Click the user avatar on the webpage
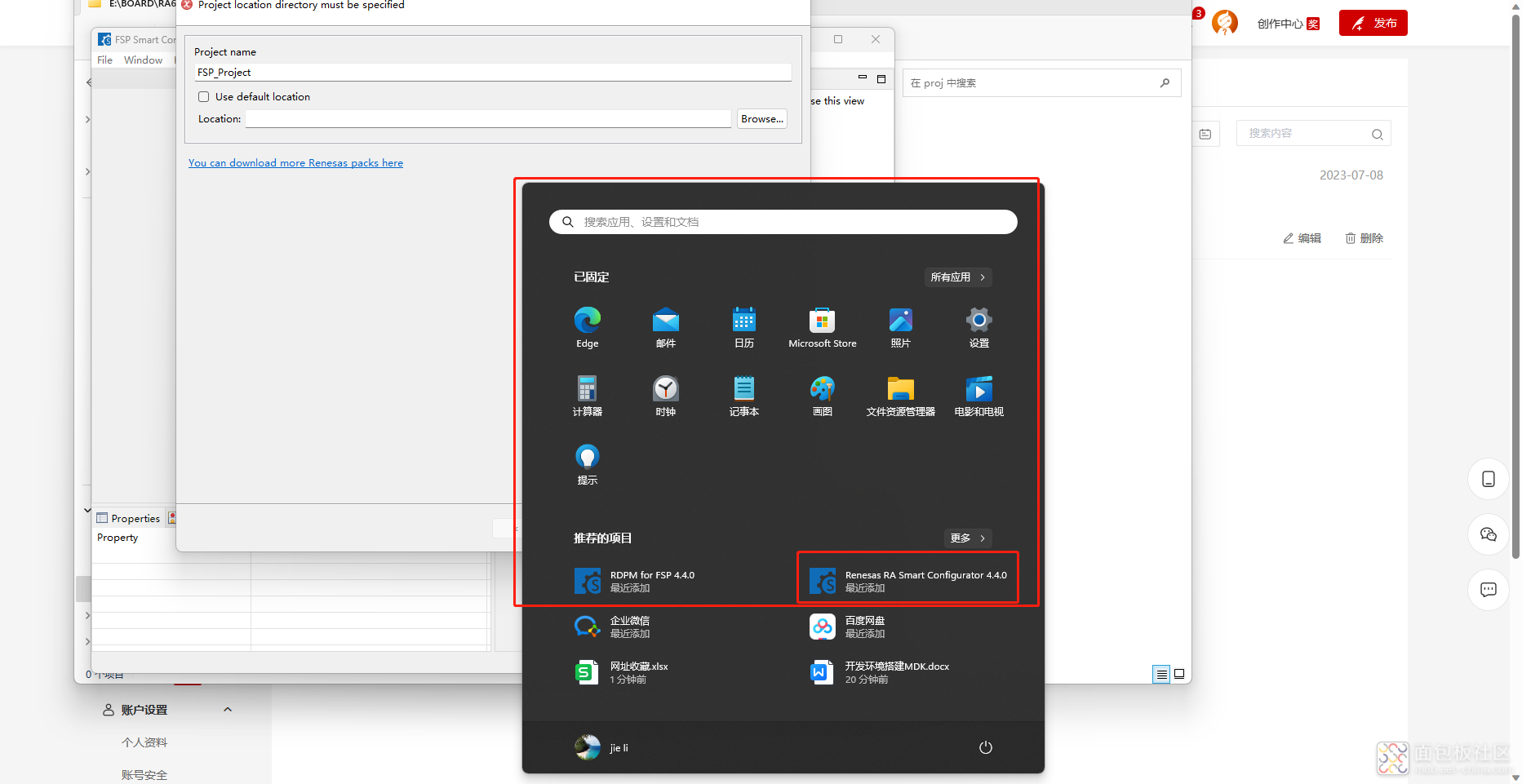Screen dimensions: 1522x784 tap(1225, 23)
